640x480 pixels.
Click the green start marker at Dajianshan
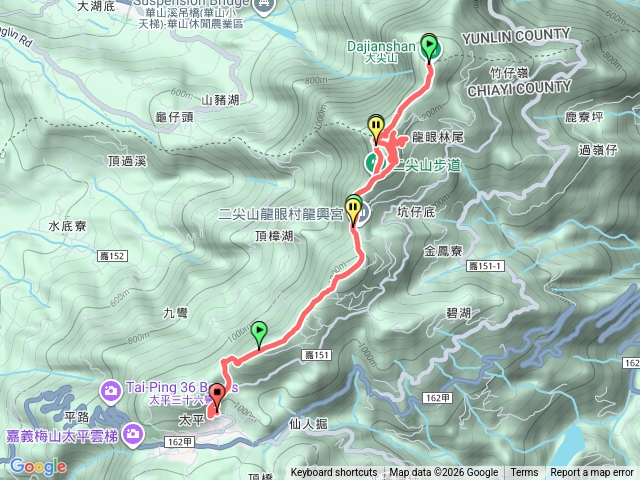429,48
